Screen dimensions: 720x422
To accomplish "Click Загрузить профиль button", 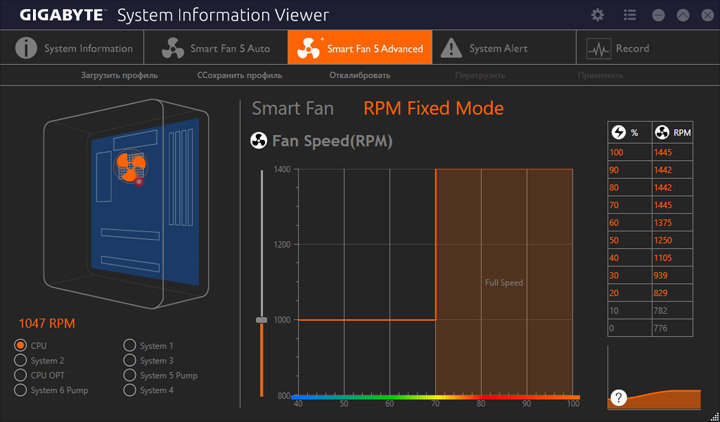I will [119, 75].
